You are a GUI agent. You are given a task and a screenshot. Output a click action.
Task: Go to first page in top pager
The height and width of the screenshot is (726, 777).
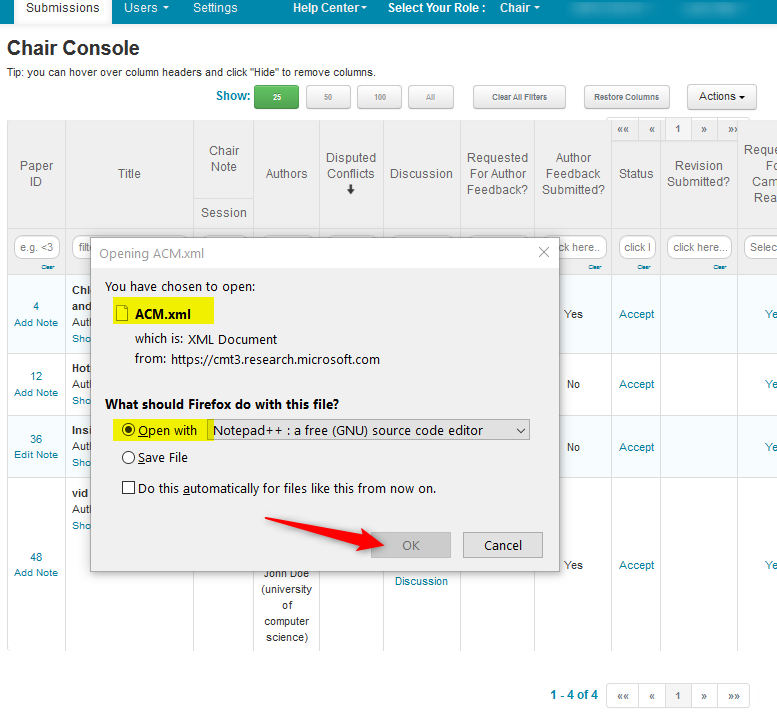click(x=623, y=129)
